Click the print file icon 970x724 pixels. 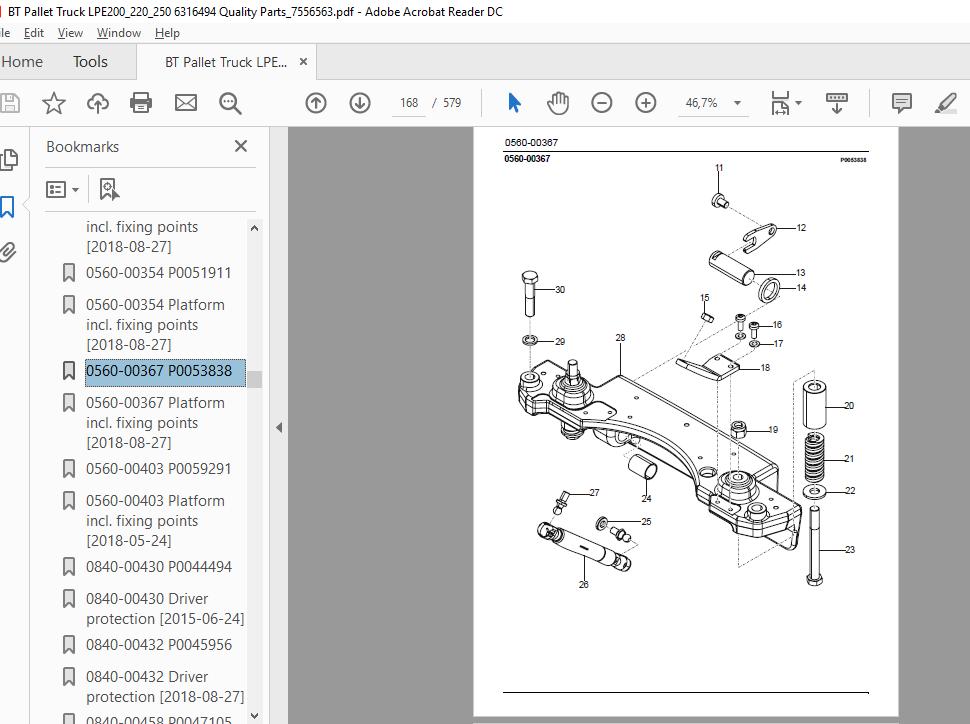click(141, 103)
